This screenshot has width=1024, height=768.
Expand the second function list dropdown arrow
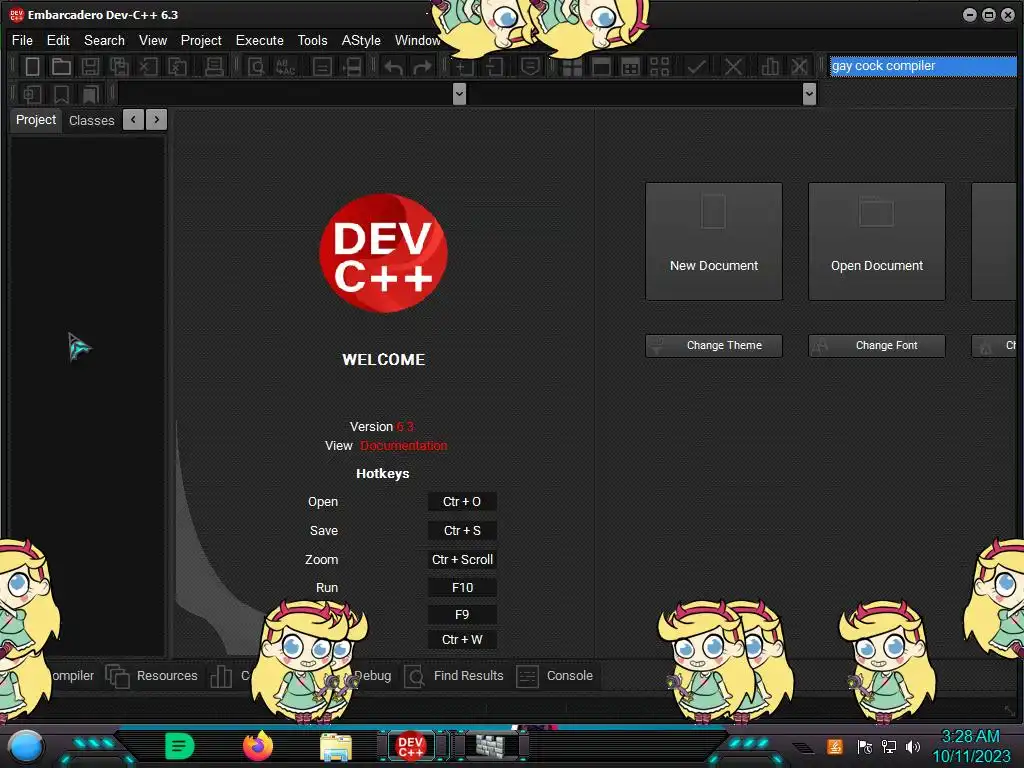[809, 94]
